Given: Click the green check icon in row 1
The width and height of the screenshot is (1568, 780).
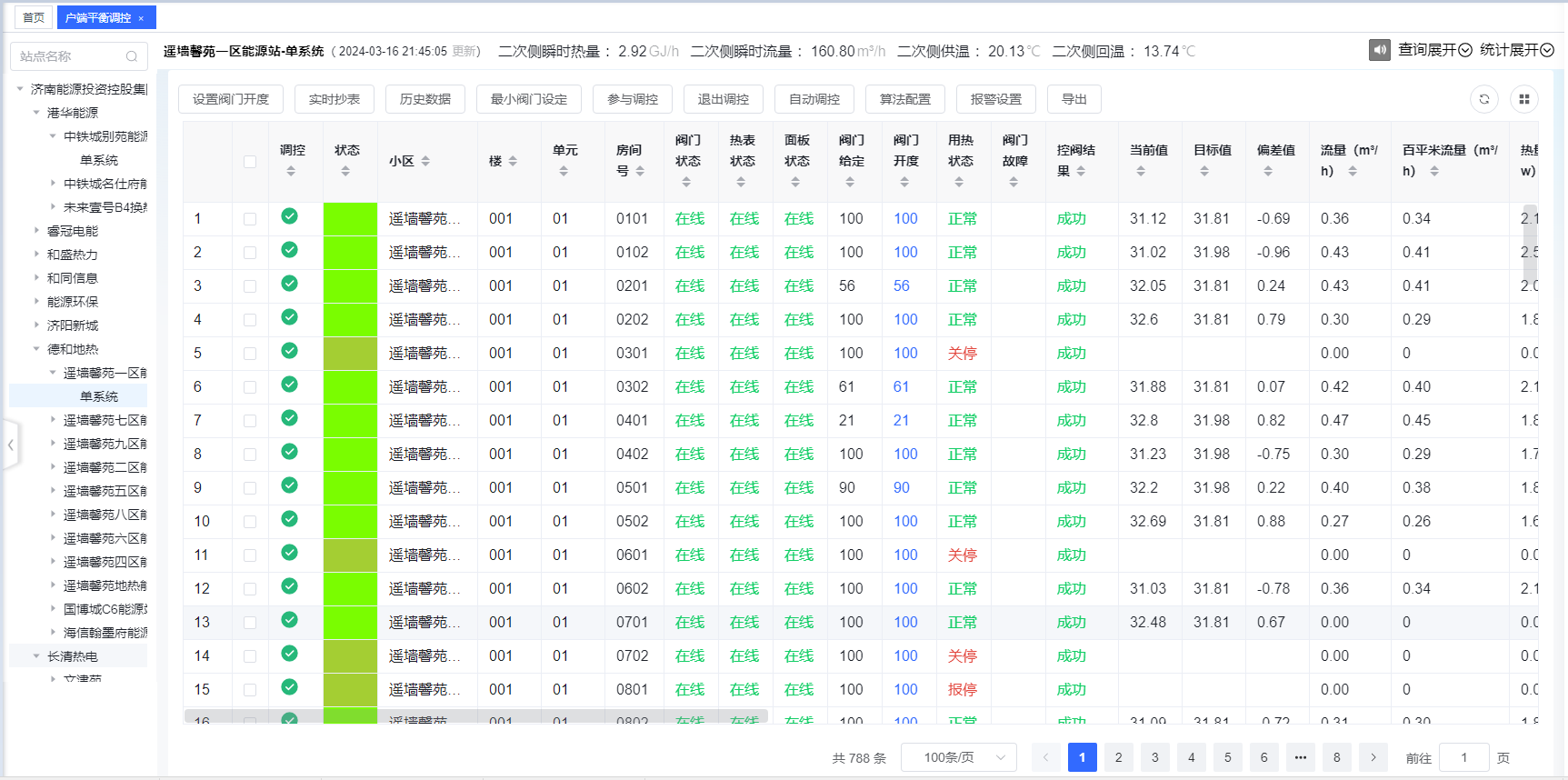Looking at the screenshot, I should click(289, 216).
